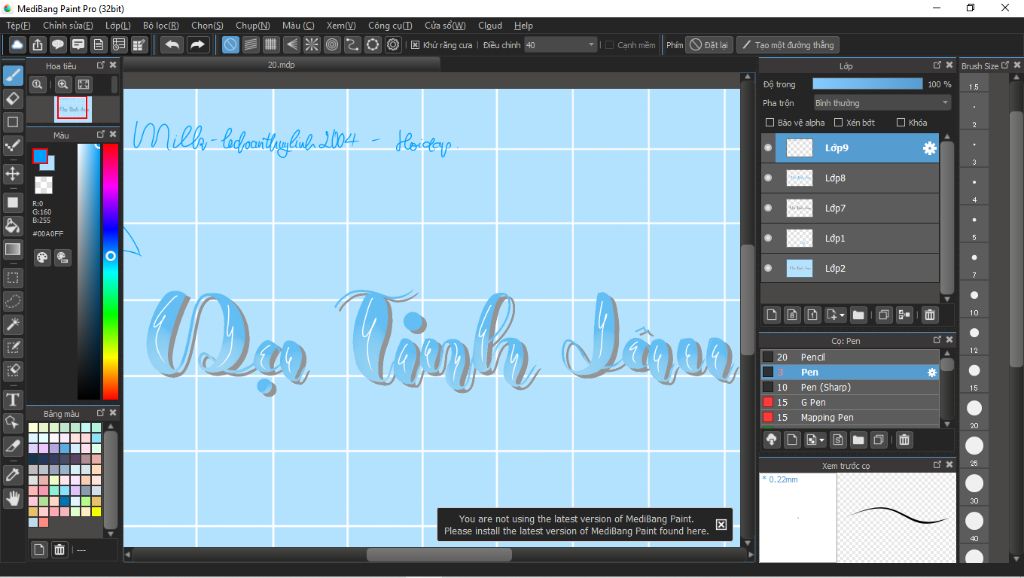Screen dimensions: 1024x578
Task: Select the Text tool
Action: pos(12,400)
